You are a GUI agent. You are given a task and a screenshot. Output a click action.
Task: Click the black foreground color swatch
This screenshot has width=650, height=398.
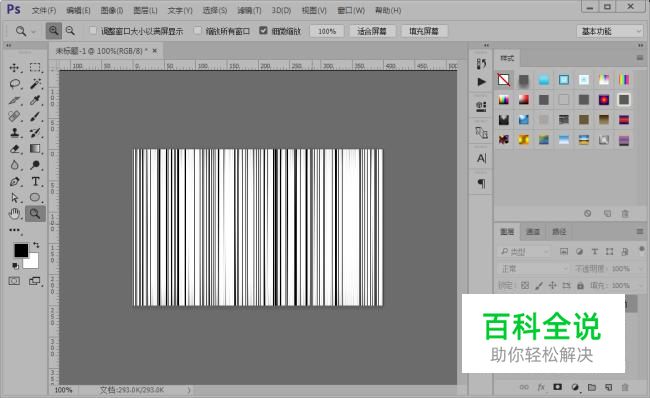click(21, 250)
